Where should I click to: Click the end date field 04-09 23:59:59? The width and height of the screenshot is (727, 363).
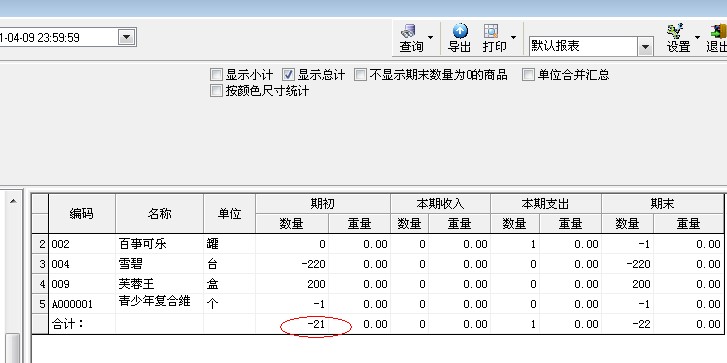[x=59, y=37]
